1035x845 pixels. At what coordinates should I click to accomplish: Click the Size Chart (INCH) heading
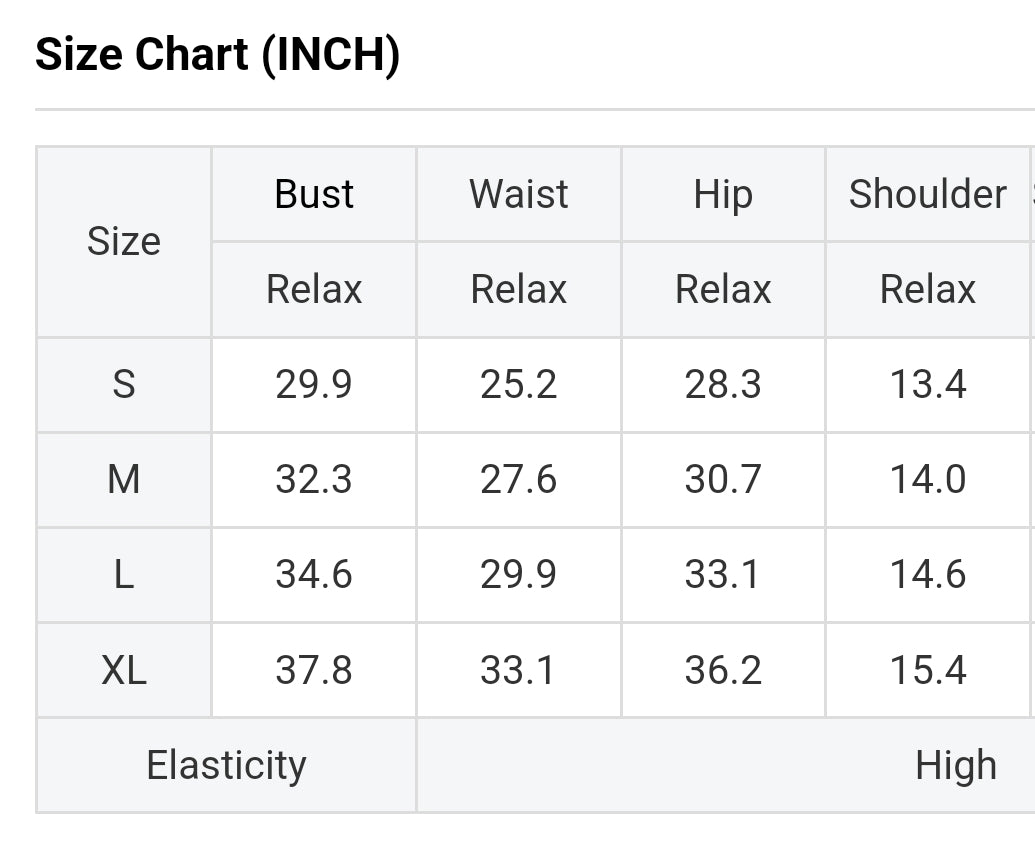pyautogui.click(x=217, y=54)
